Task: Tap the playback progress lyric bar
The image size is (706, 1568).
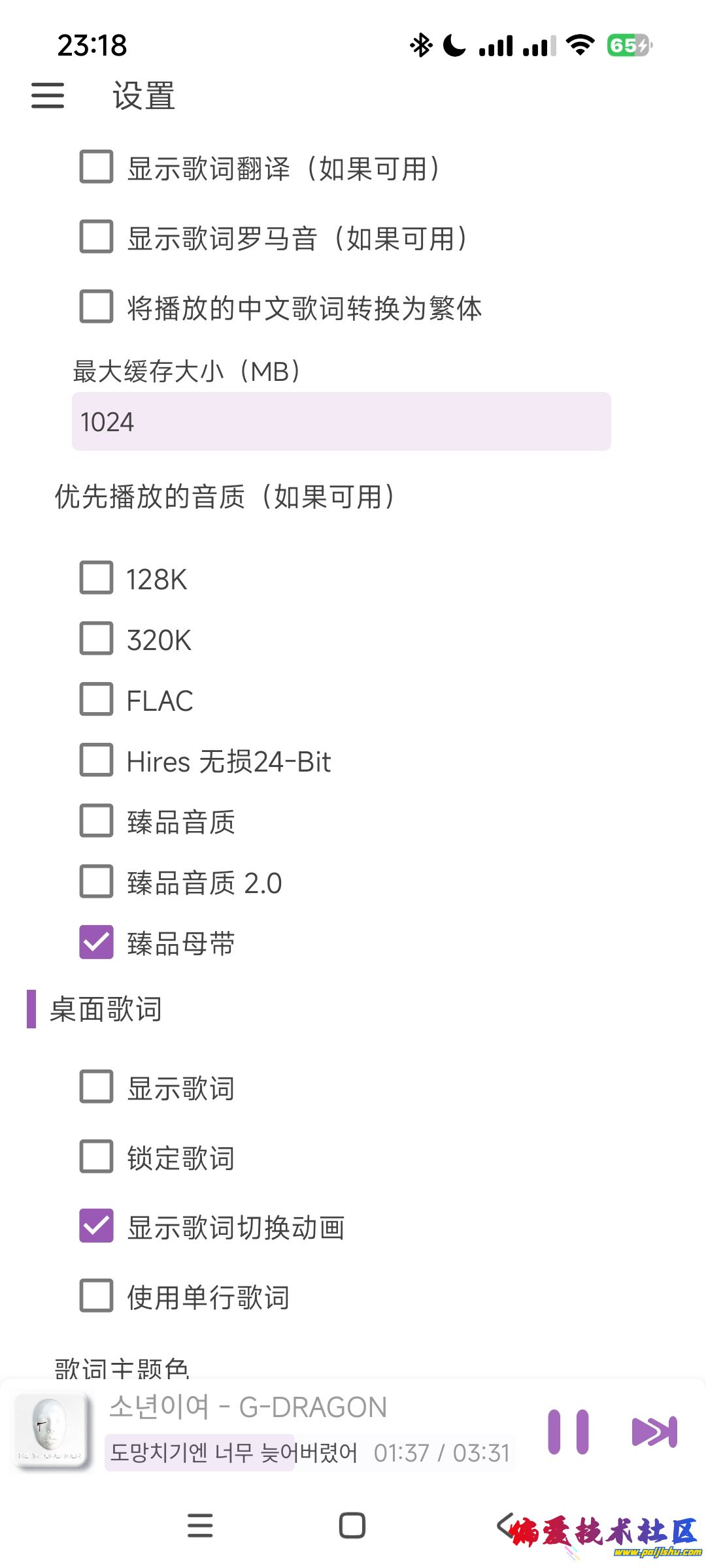Action: tap(310, 1452)
